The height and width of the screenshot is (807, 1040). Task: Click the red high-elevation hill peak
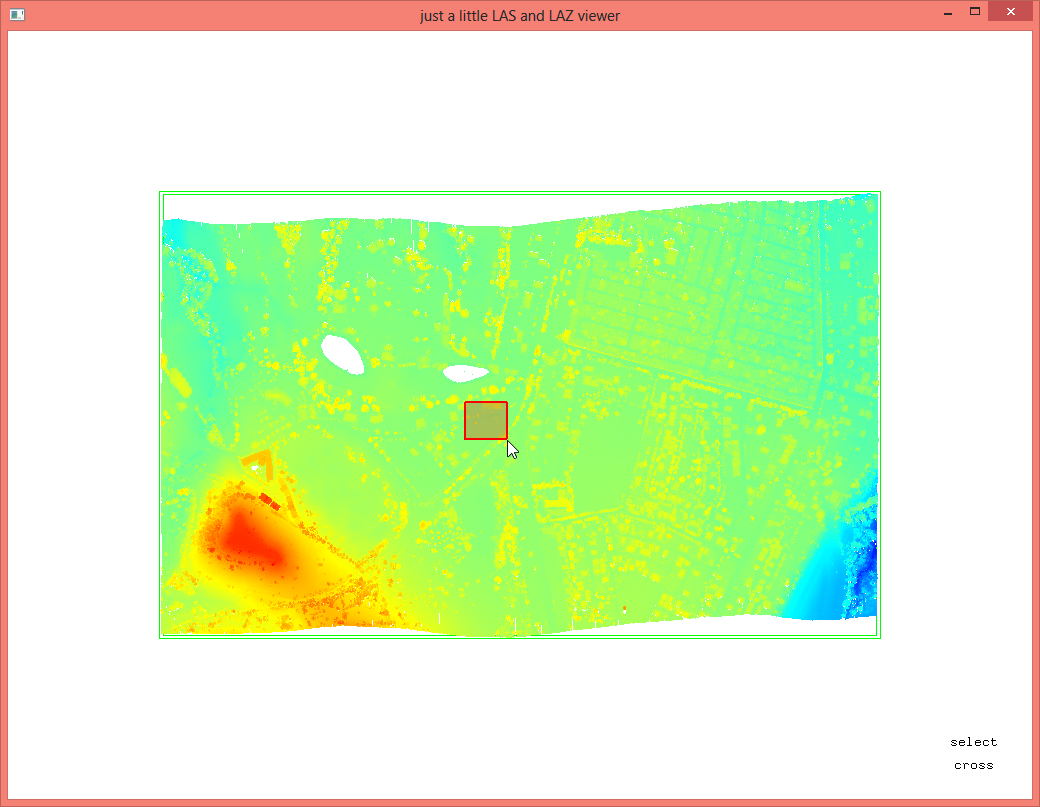[243, 540]
